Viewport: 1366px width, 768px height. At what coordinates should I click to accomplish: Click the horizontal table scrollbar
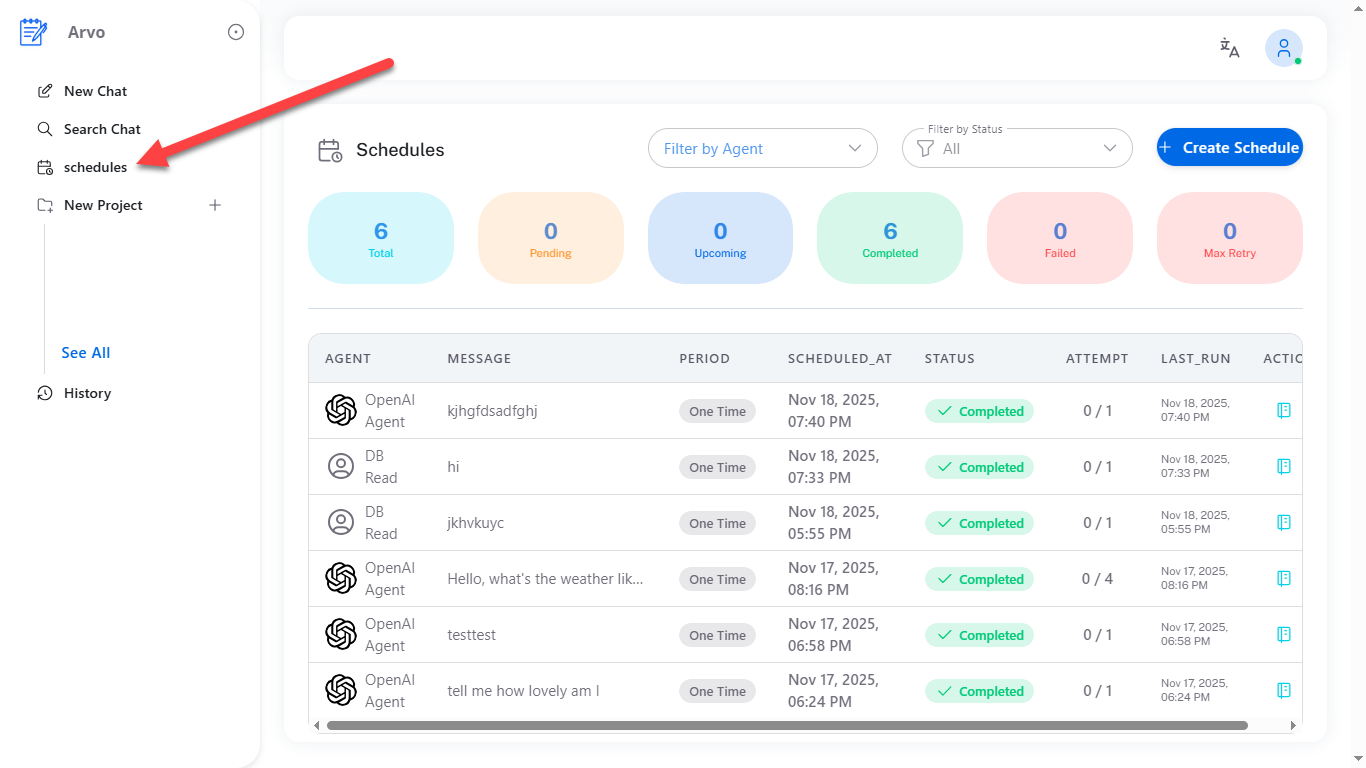[786, 725]
